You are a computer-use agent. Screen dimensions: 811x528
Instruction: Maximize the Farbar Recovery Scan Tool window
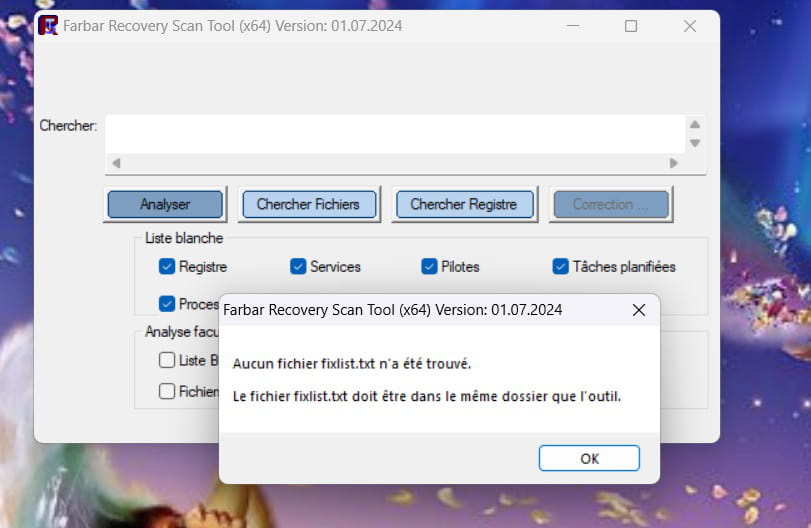[630, 26]
